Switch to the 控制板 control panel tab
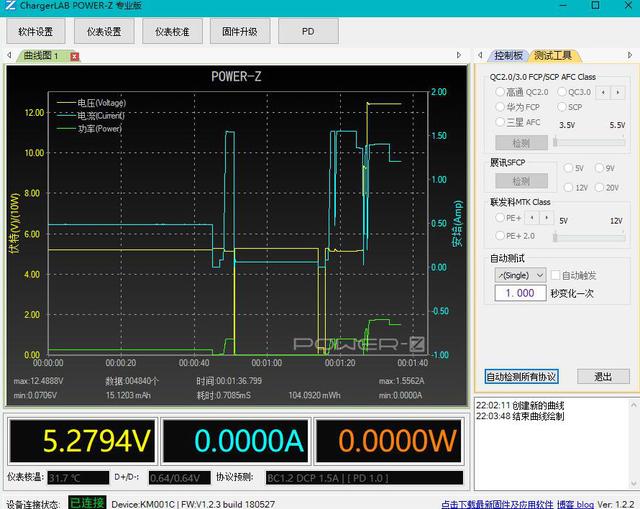Screen dimensions: 640x509 tap(508, 56)
